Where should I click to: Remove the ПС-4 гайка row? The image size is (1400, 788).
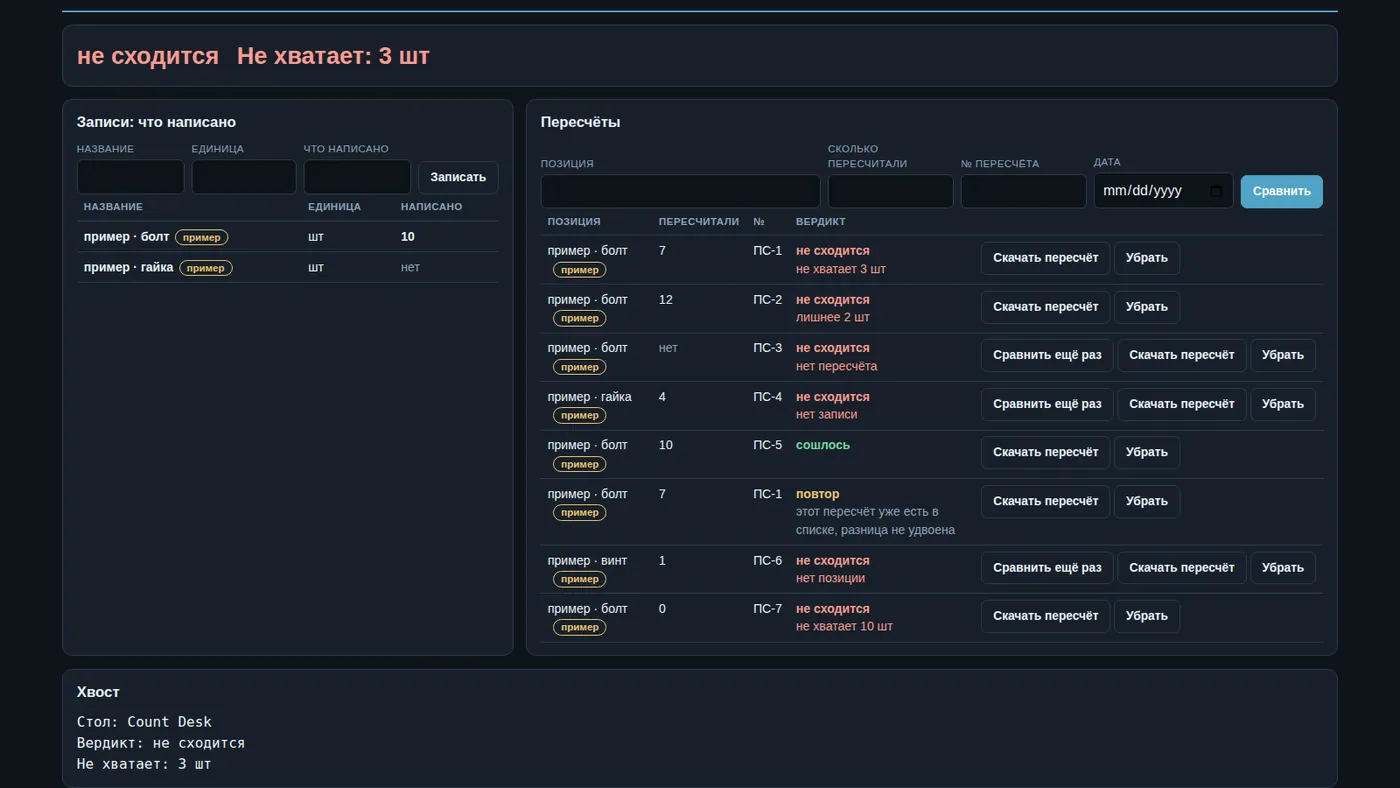pyautogui.click(x=1282, y=404)
